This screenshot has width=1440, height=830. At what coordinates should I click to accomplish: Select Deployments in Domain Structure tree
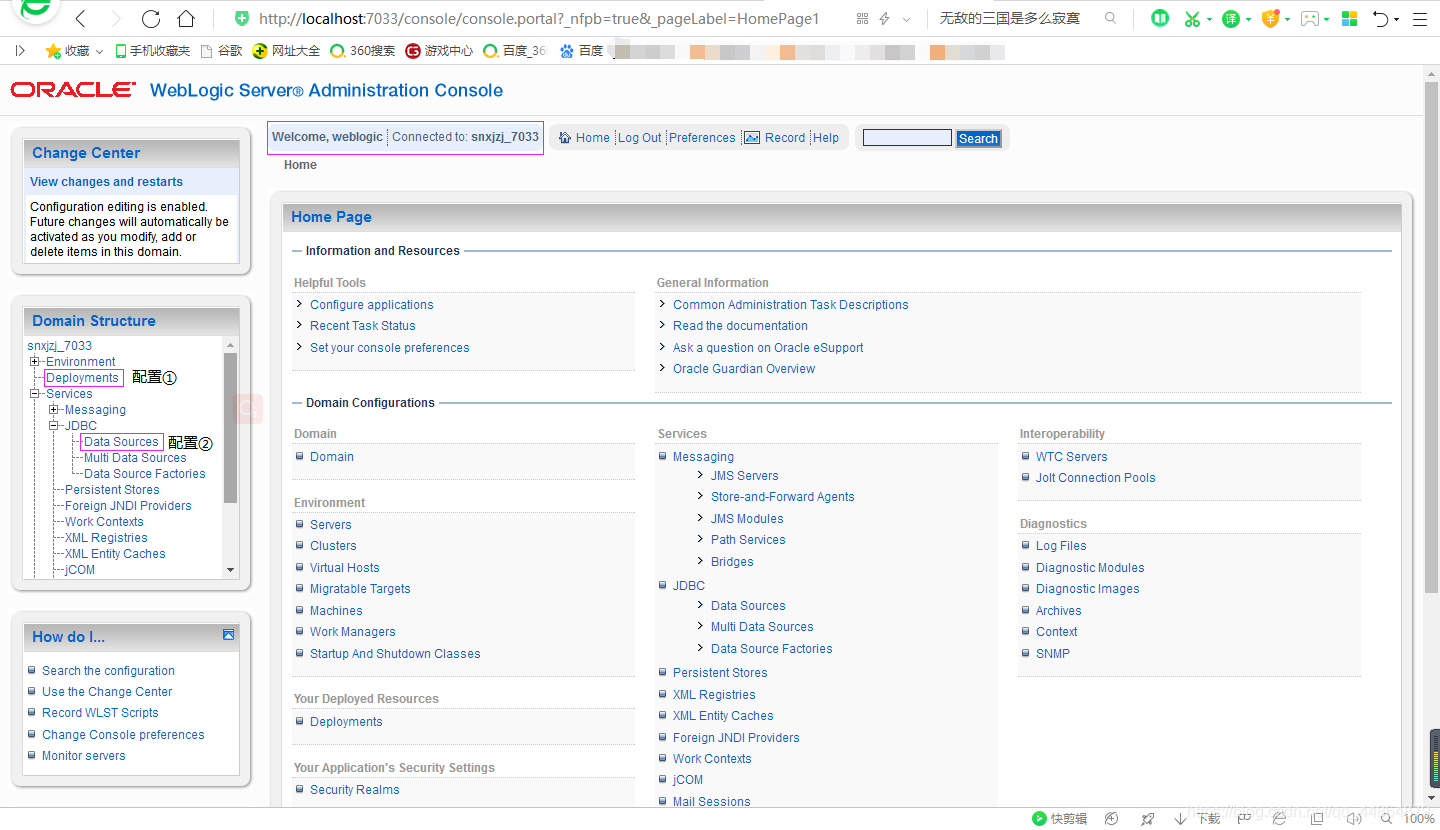click(x=82, y=378)
